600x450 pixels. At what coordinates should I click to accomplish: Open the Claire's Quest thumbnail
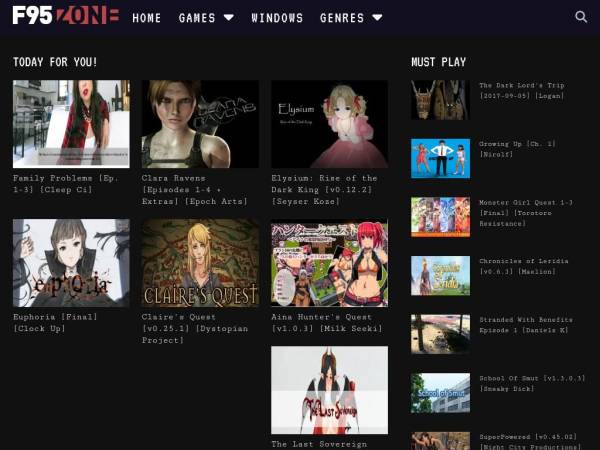[200, 263]
